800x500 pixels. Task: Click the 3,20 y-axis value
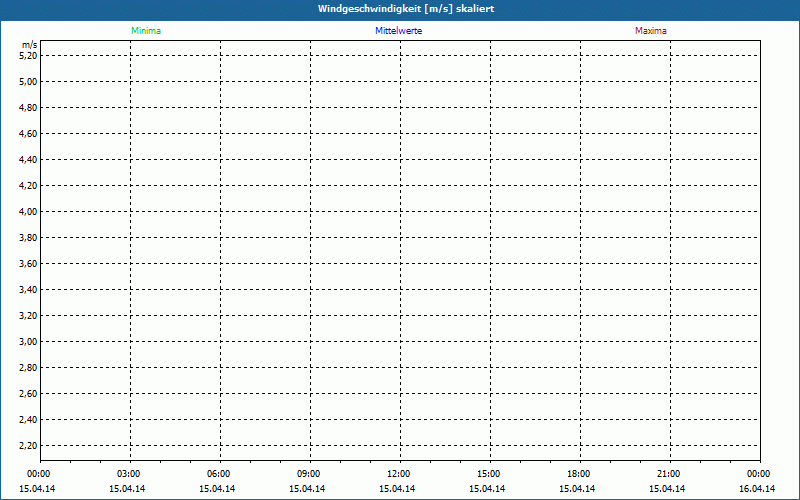(x=28, y=316)
